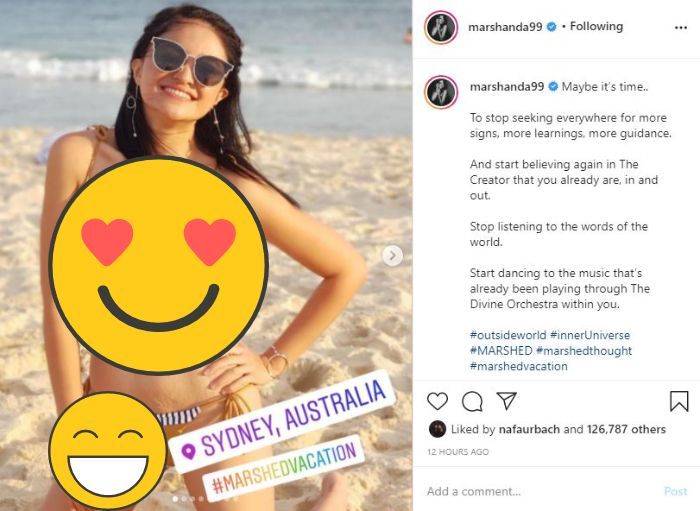Click marshanda99 profile picture in header
Viewport: 700px width, 511px height.
point(441,27)
